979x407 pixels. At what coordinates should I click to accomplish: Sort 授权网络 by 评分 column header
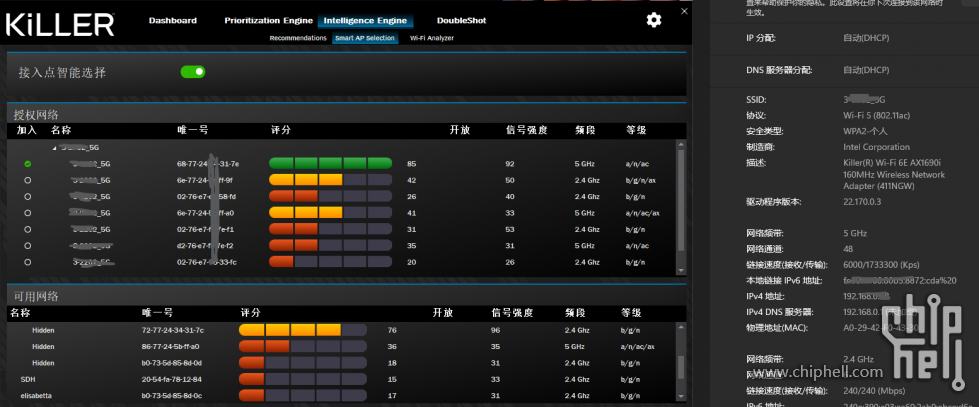click(x=281, y=130)
